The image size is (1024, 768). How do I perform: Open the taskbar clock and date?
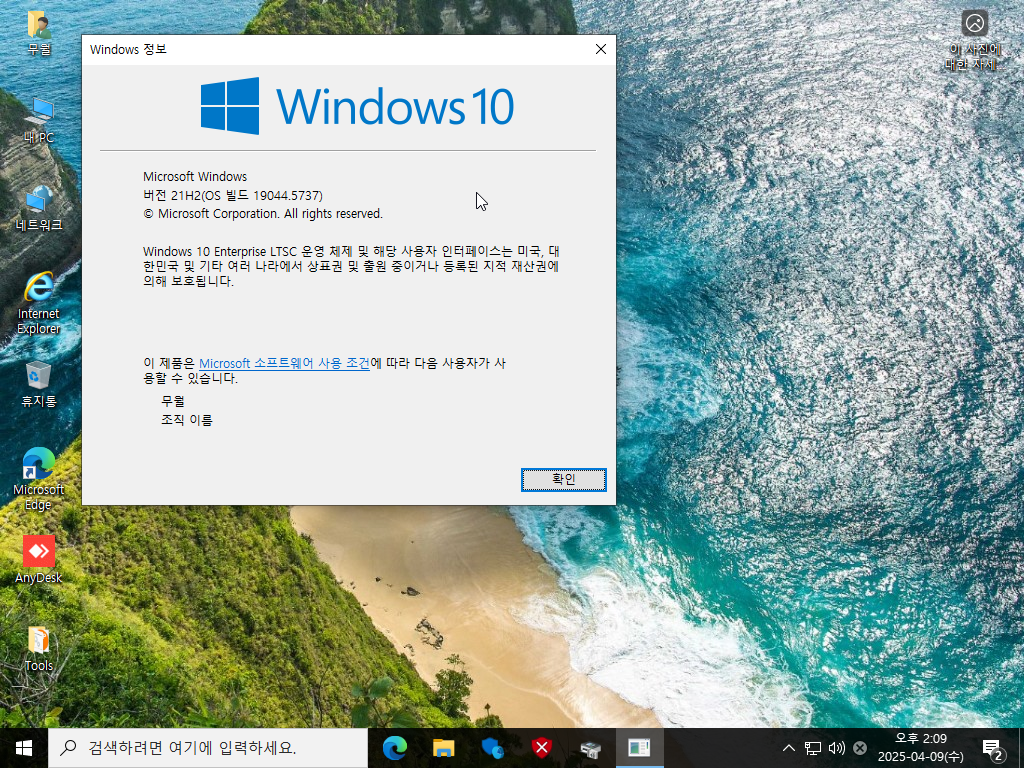point(921,748)
